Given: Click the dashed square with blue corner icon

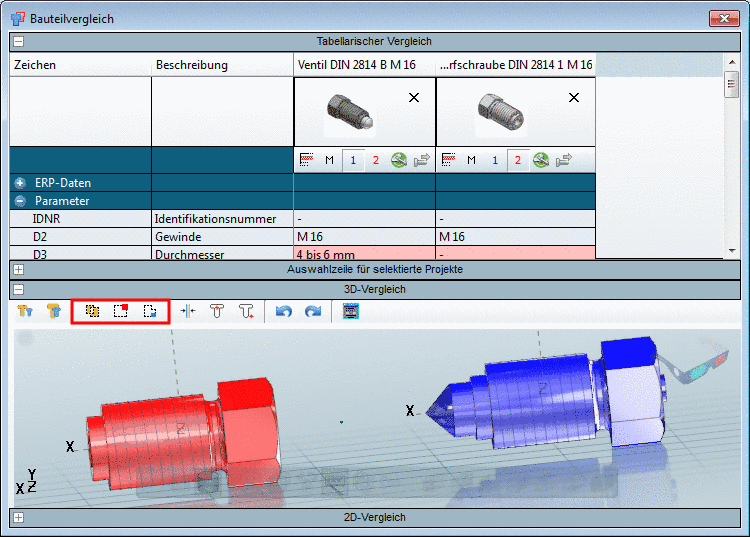Looking at the screenshot, I should 150,311.
